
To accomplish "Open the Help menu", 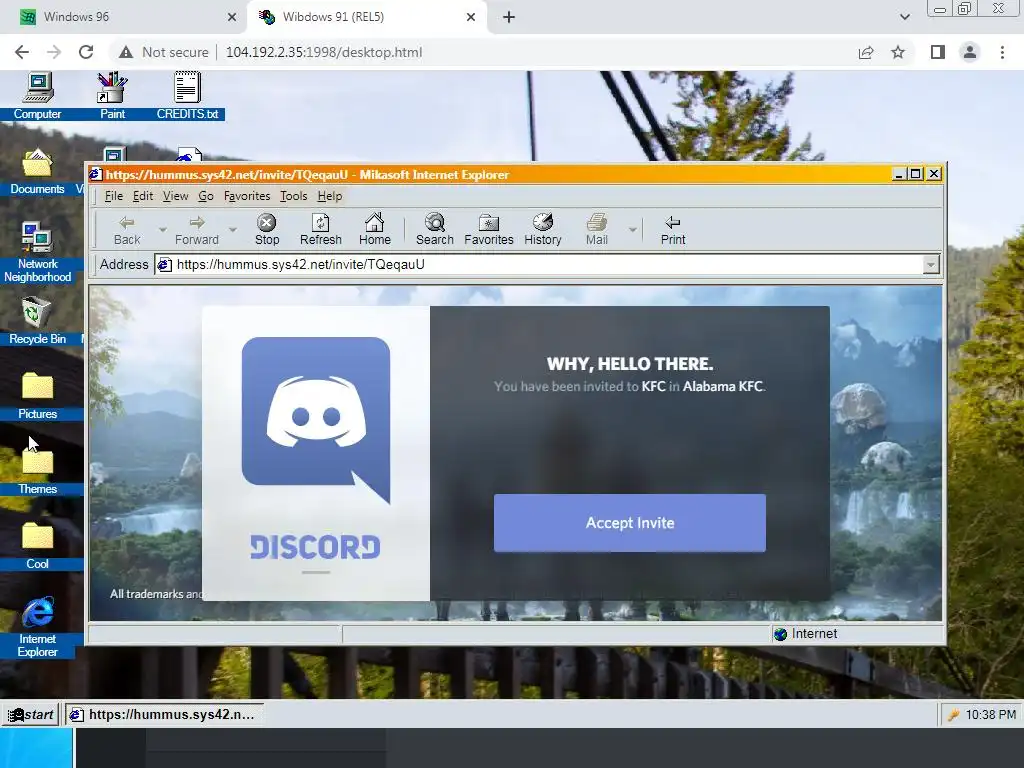I will click(330, 196).
